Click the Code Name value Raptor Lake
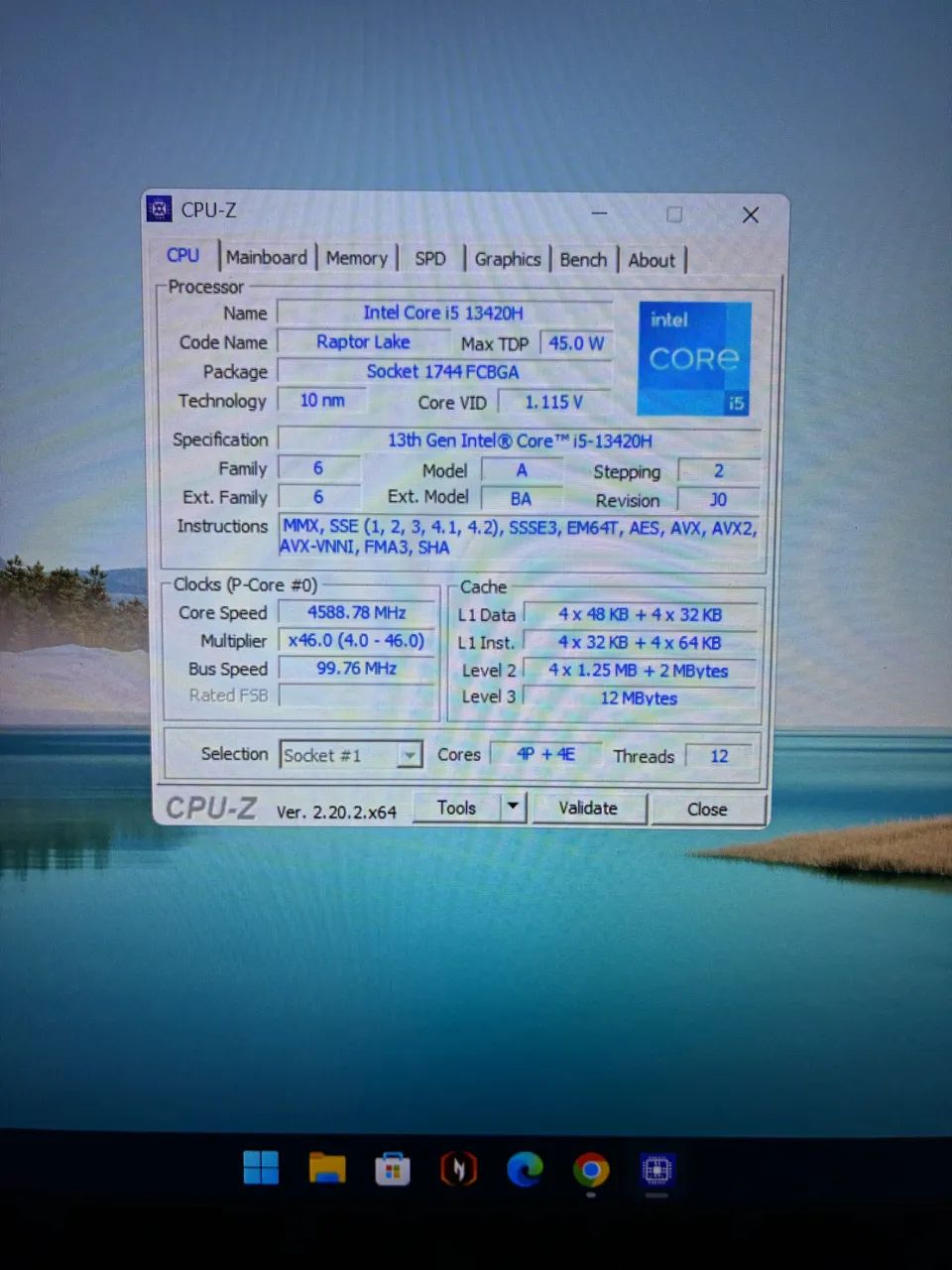This screenshot has width=952, height=1270. 363,342
